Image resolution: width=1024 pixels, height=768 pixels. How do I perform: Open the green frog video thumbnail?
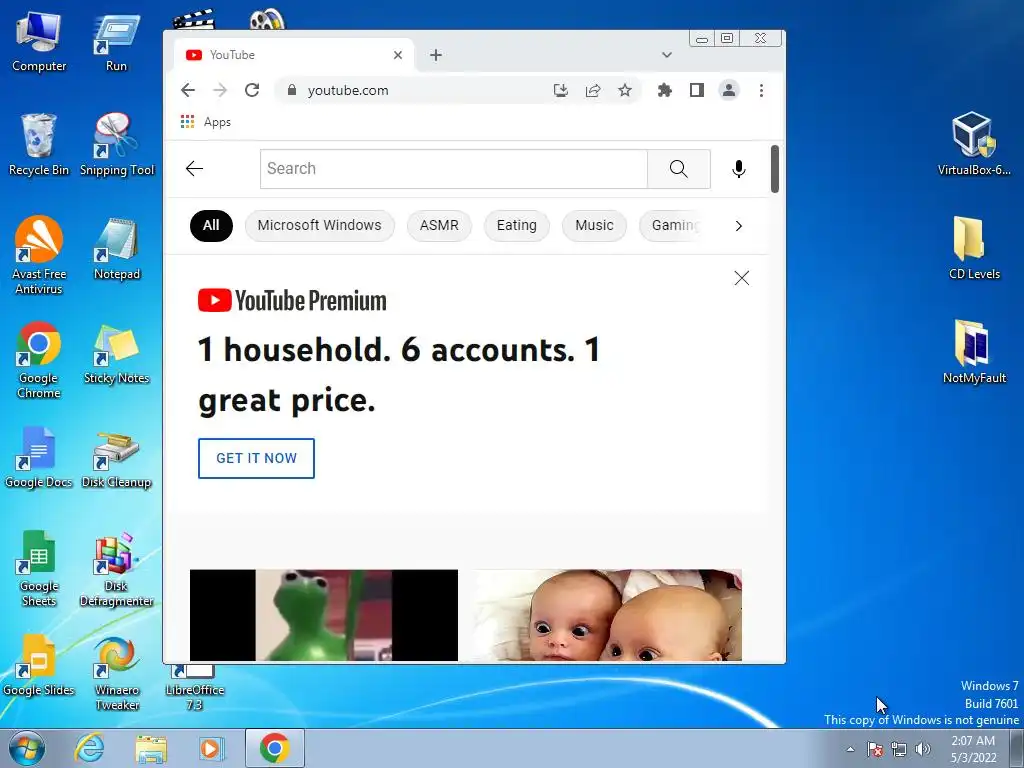click(324, 615)
